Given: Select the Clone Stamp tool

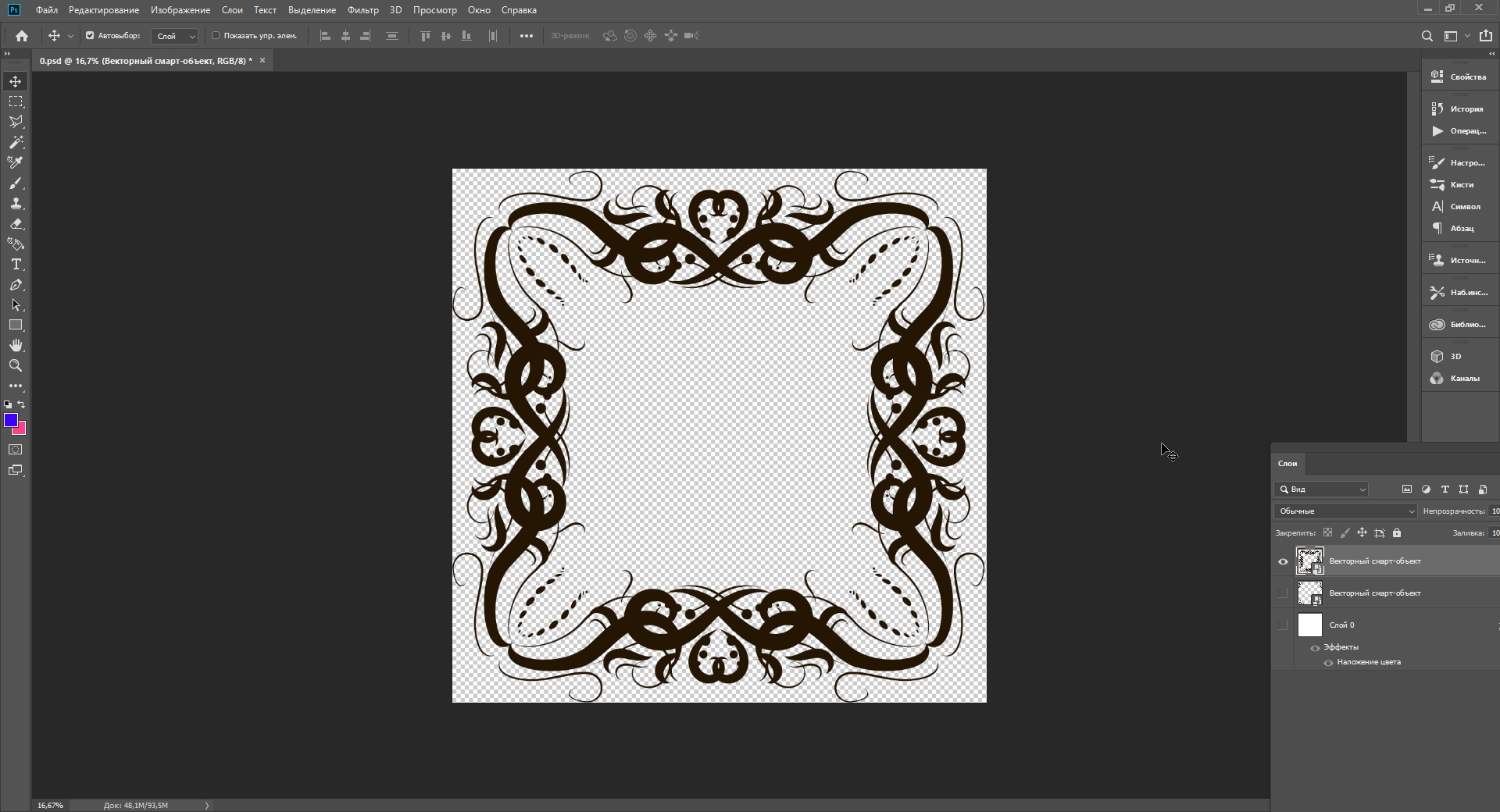Looking at the screenshot, I should click(x=16, y=204).
